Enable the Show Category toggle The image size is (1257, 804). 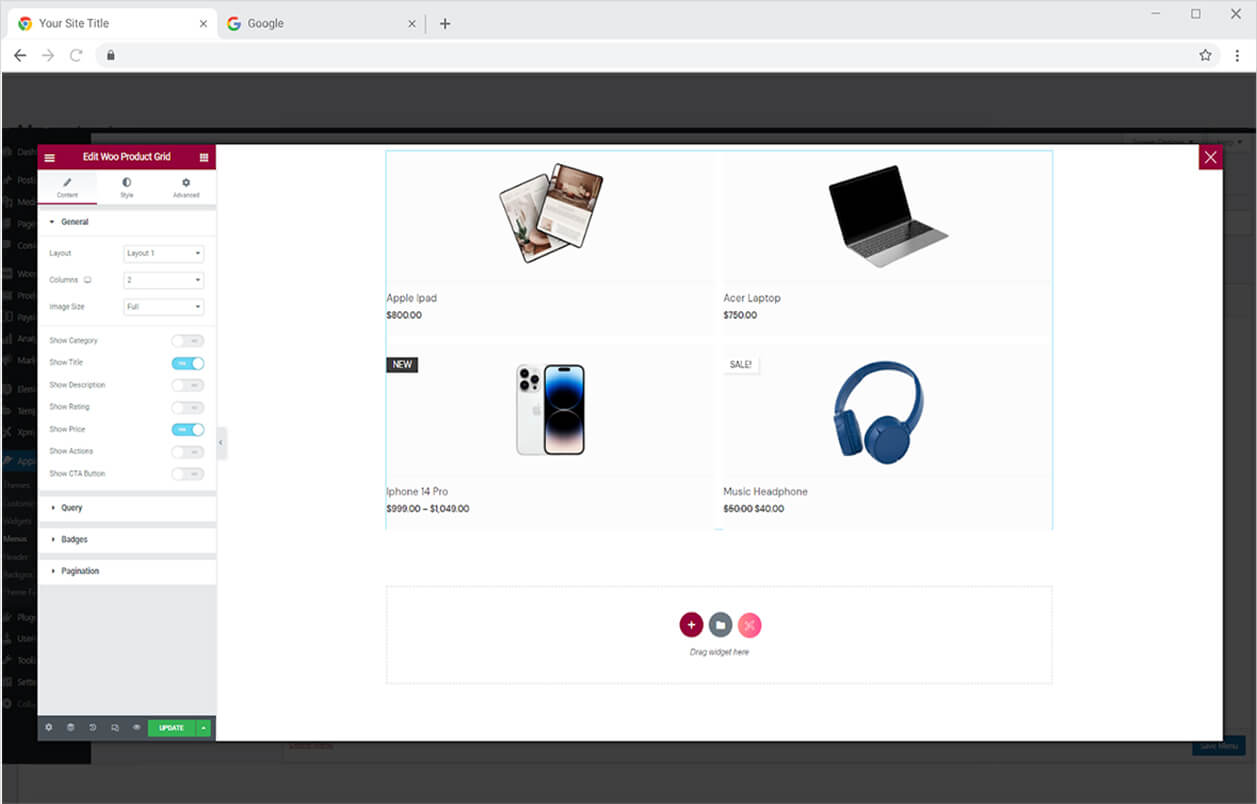pos(187,341)
